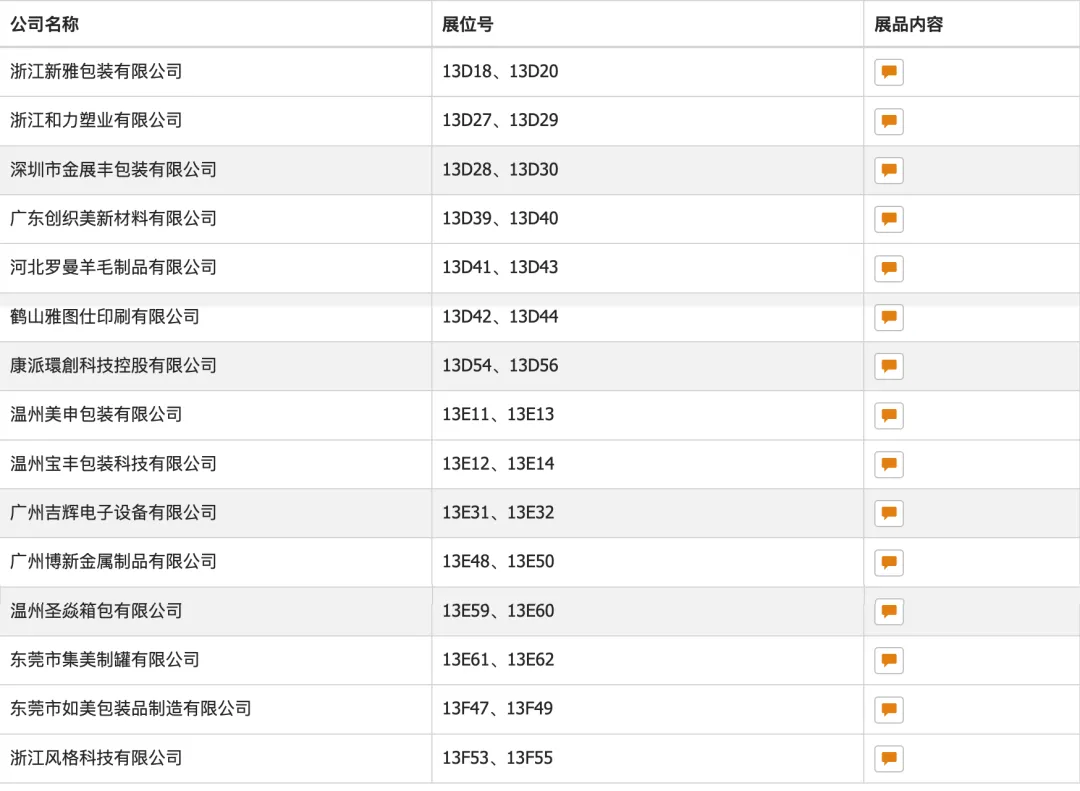Select company name 康派環創科技控股有限公司
The image size is (1080, 791).
(x=114, y=365)
